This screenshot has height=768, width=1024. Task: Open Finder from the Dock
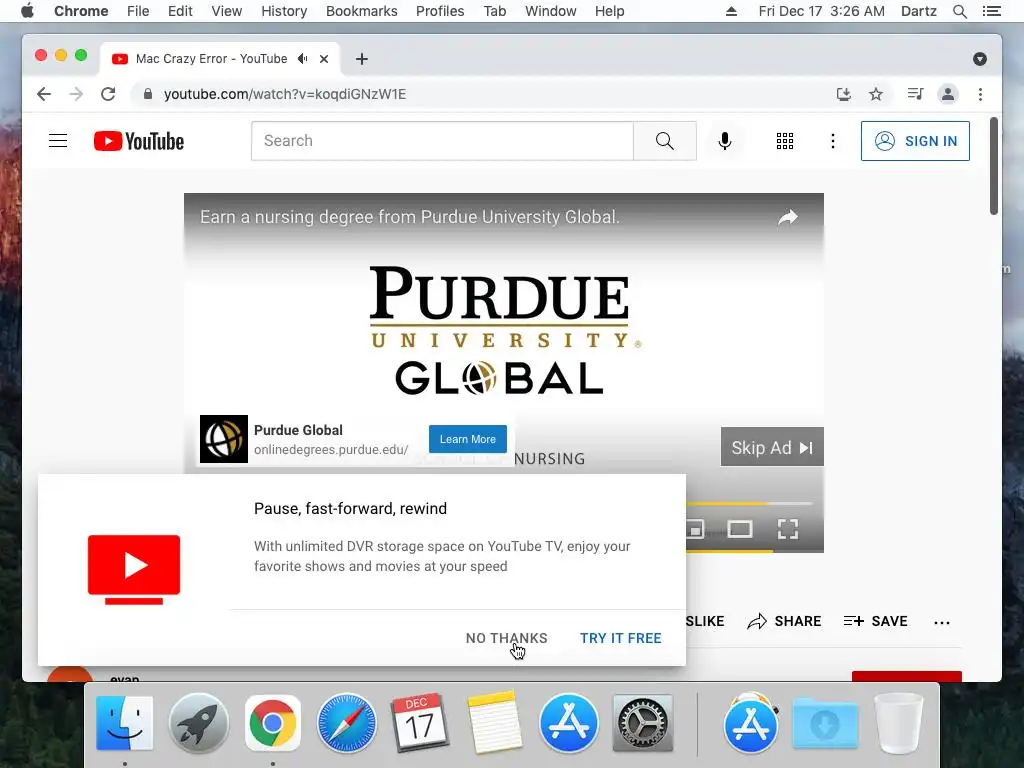tap(125, 723)
